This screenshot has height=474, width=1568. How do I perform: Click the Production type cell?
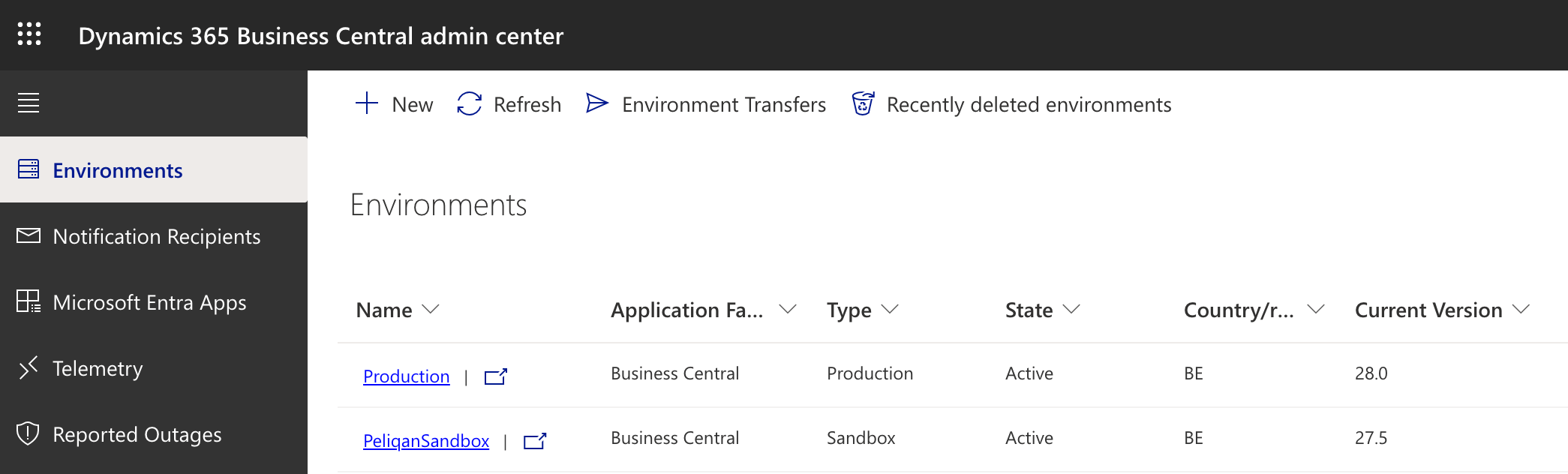click(870, 373)
